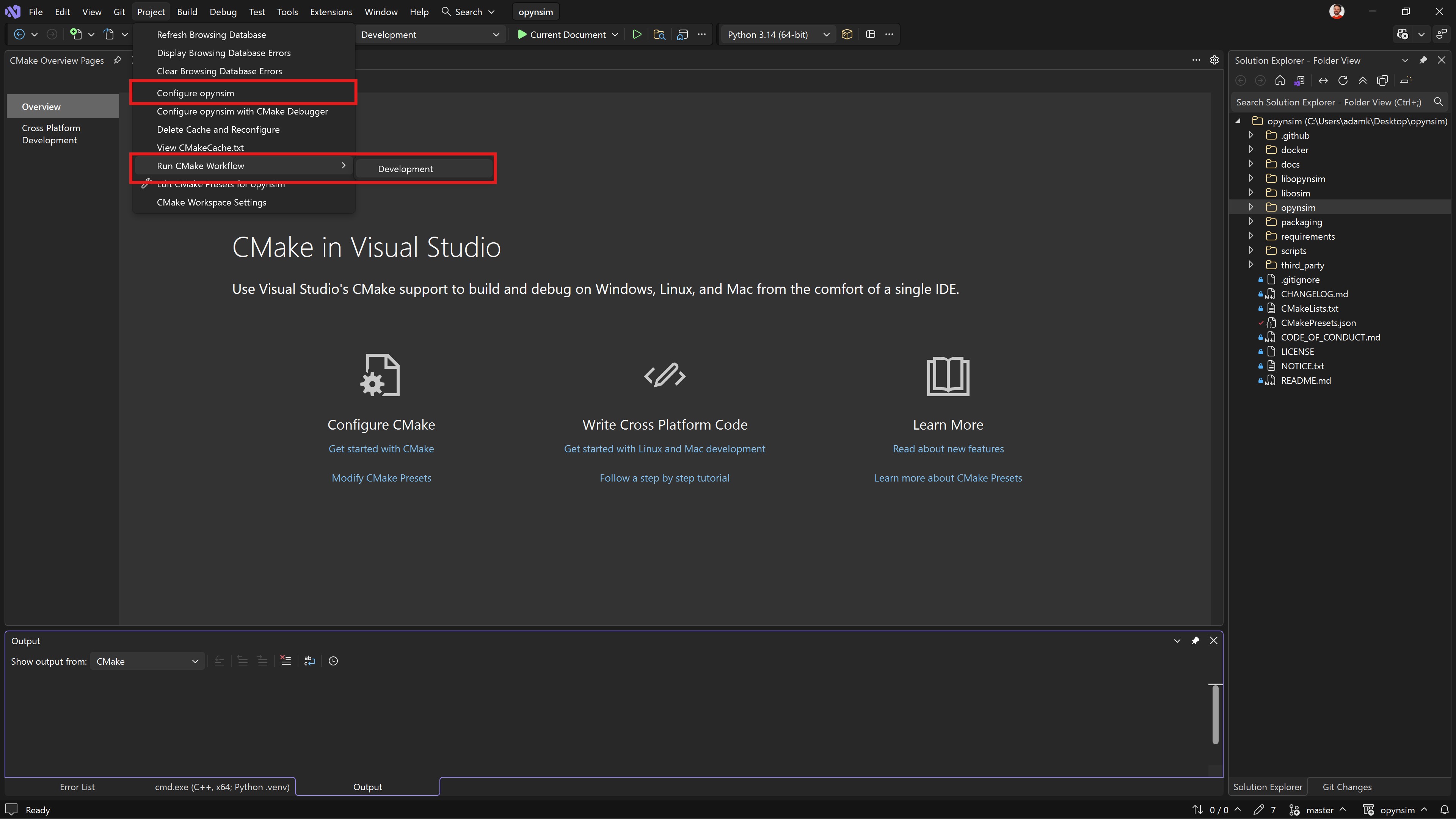This screenshot has width=1456, height=819.
Task: Open settings gear on CMake Overview page
Action: tap(1214, 60)
